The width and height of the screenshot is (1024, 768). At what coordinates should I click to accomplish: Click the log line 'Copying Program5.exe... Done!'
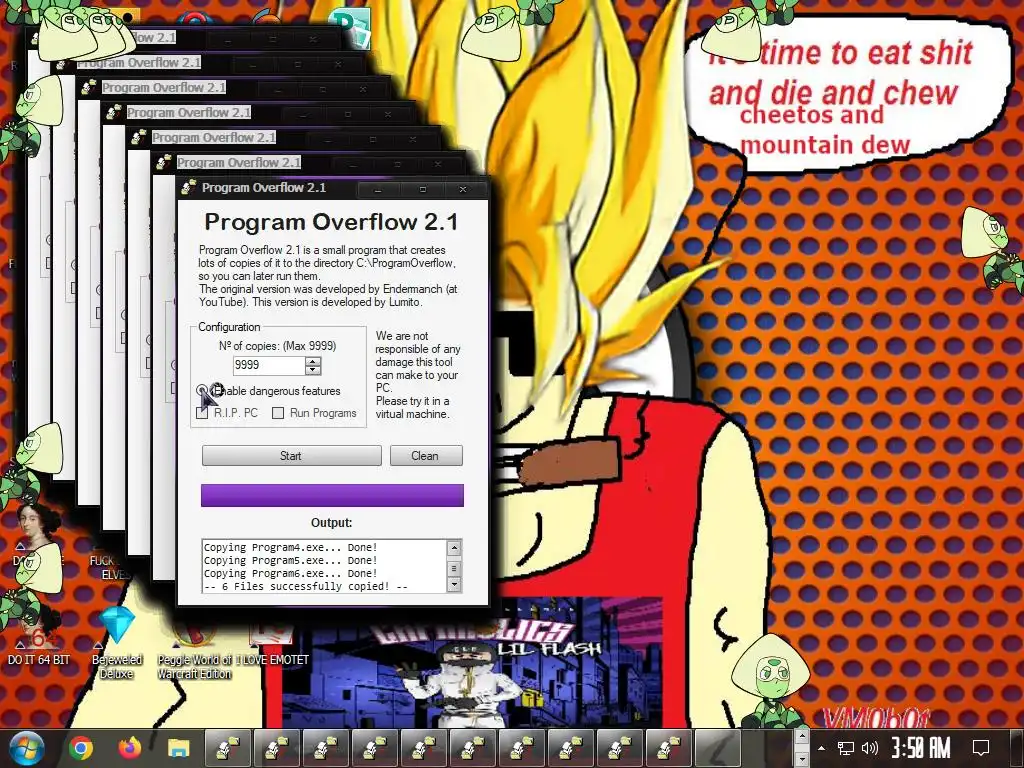coord(291,560)
